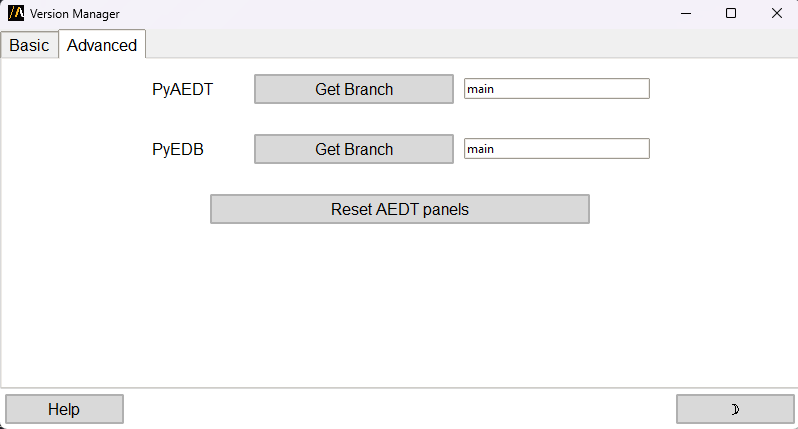798x429 pixels.
Task: Switch to the Basic tab
Action: coord(29,45)
